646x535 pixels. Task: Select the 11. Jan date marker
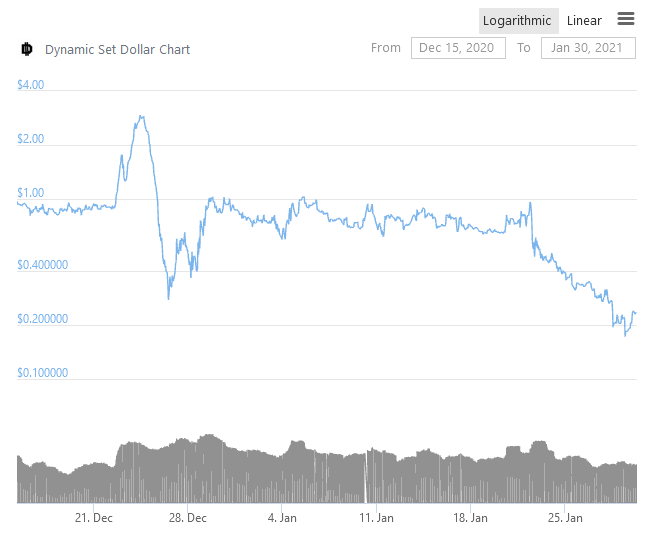click(377, 518)
